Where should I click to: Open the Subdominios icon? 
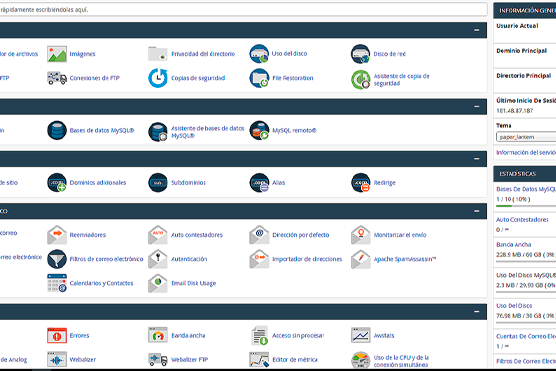coord(158,183)
